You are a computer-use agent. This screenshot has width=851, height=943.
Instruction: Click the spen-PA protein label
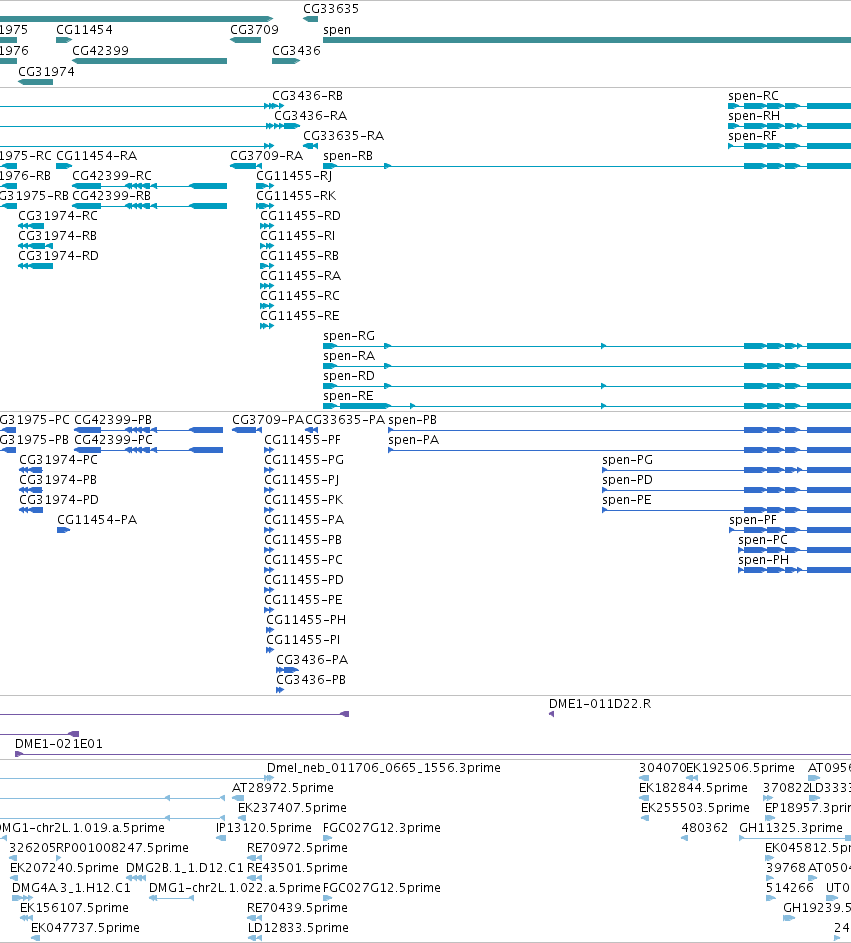click(414, 440)
